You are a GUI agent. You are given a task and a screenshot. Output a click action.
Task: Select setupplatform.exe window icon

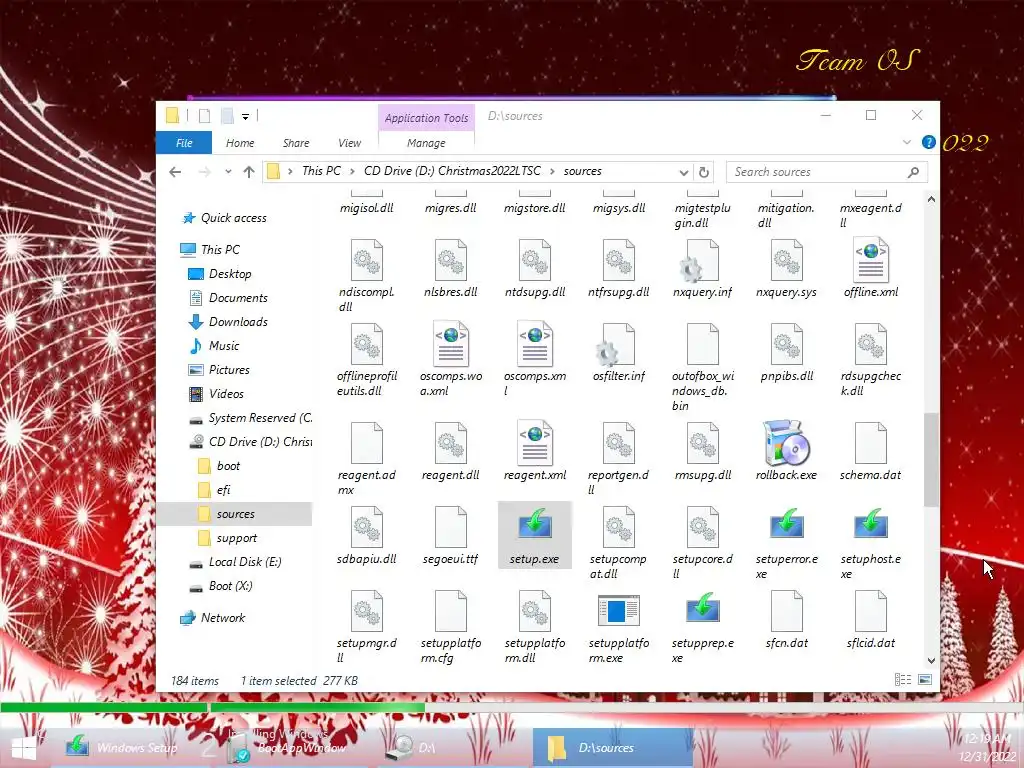click(x=618, y=610)
